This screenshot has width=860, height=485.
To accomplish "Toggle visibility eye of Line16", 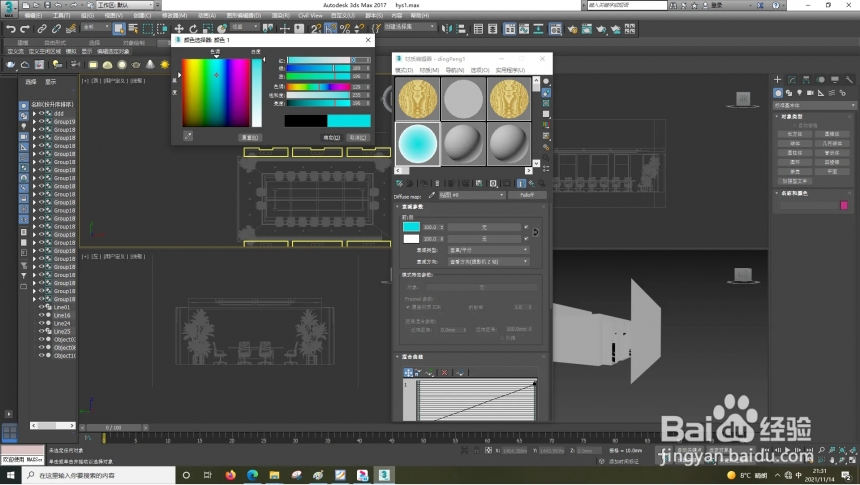I will point(41,315).
